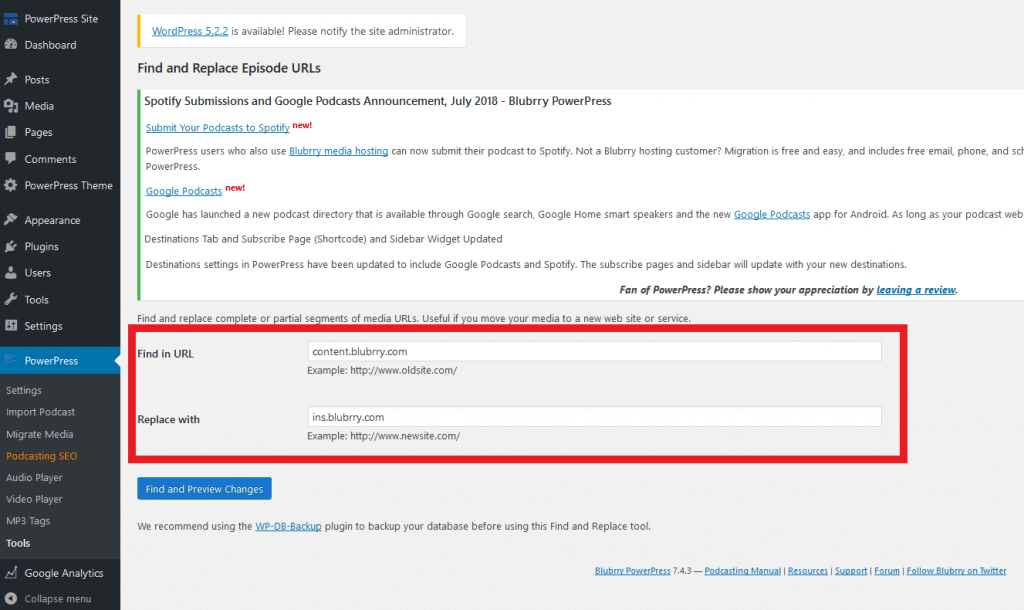Open the WP-DB-Backup plugin link

[288, 526]
